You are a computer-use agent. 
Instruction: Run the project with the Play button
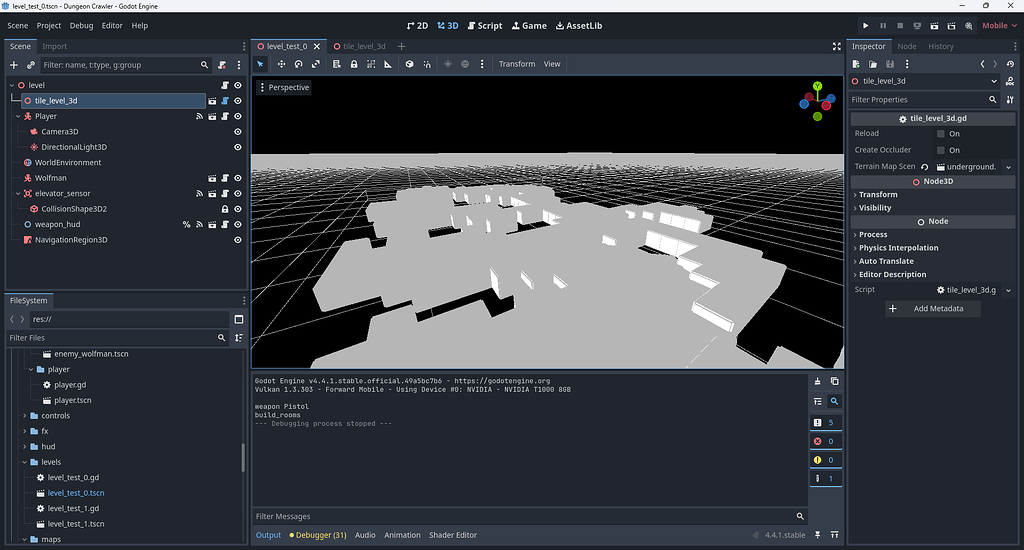pos(865,25)
